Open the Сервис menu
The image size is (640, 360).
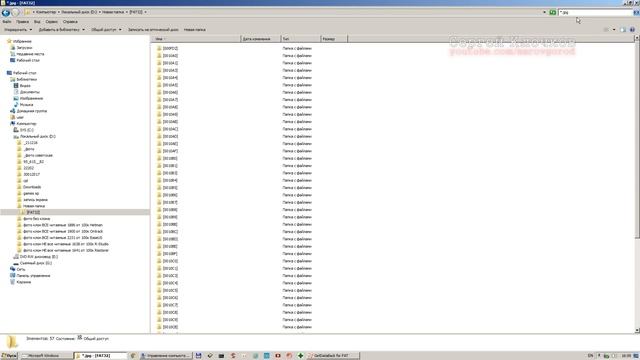point(51,22)
